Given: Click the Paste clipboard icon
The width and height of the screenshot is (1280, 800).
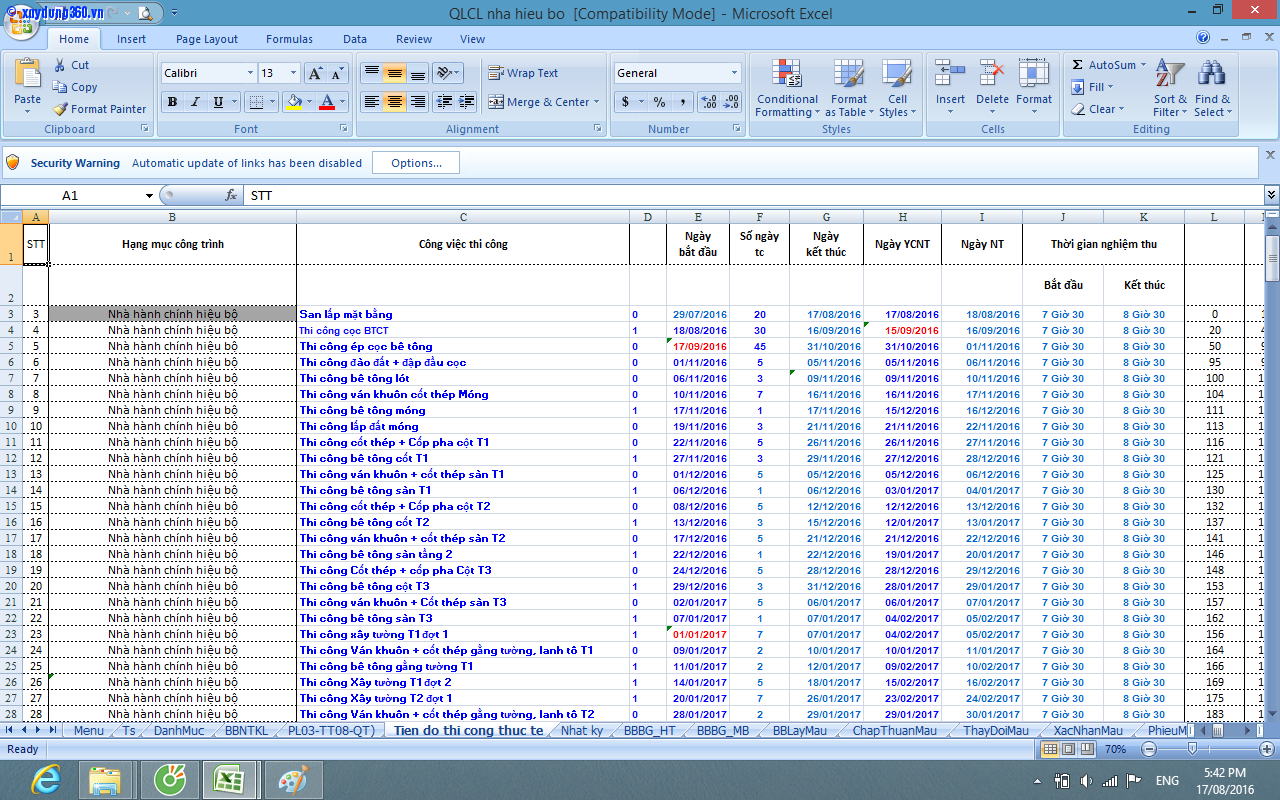Looking at the screenshot, I should [x=28, y=73].
